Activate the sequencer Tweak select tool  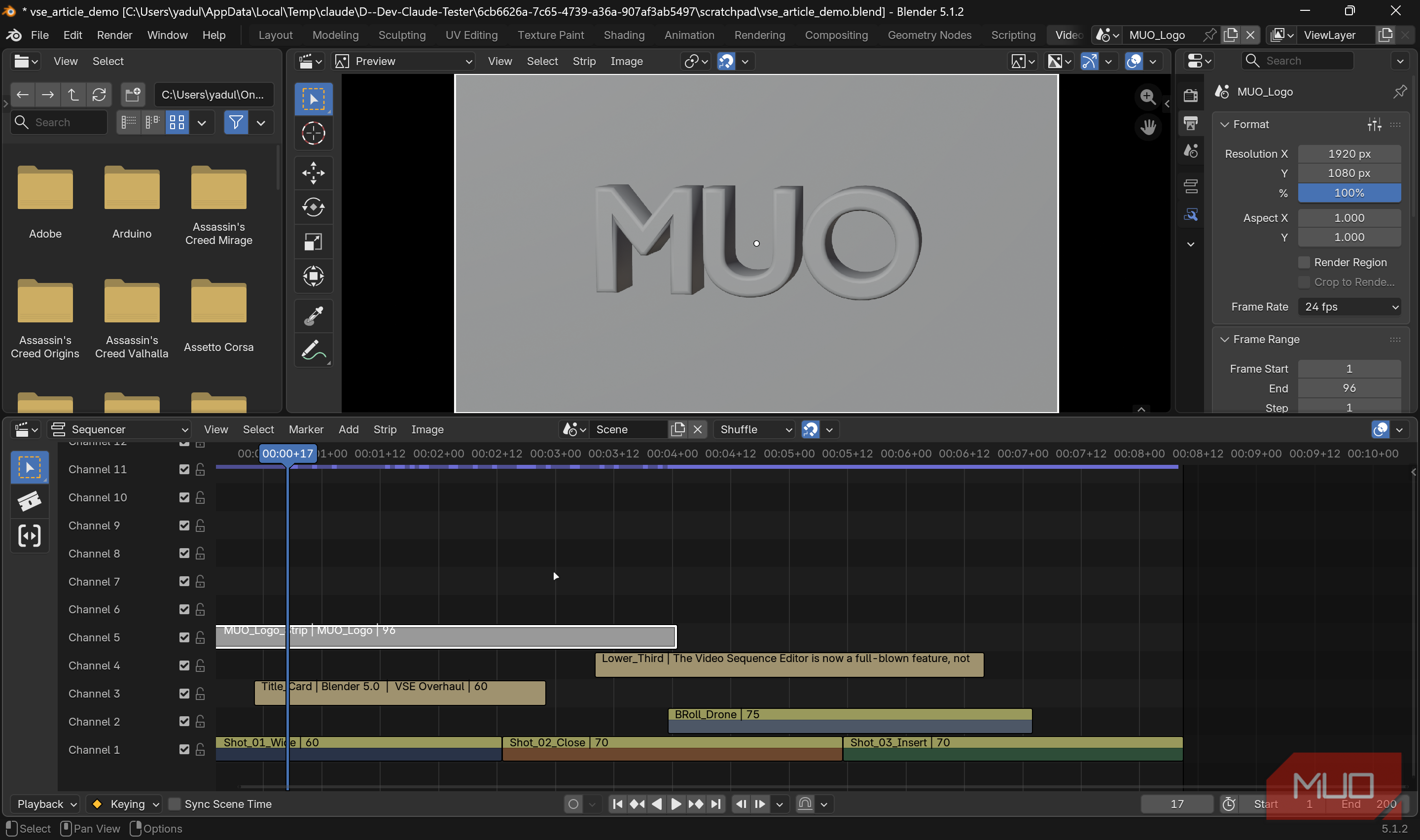point(30,467)
